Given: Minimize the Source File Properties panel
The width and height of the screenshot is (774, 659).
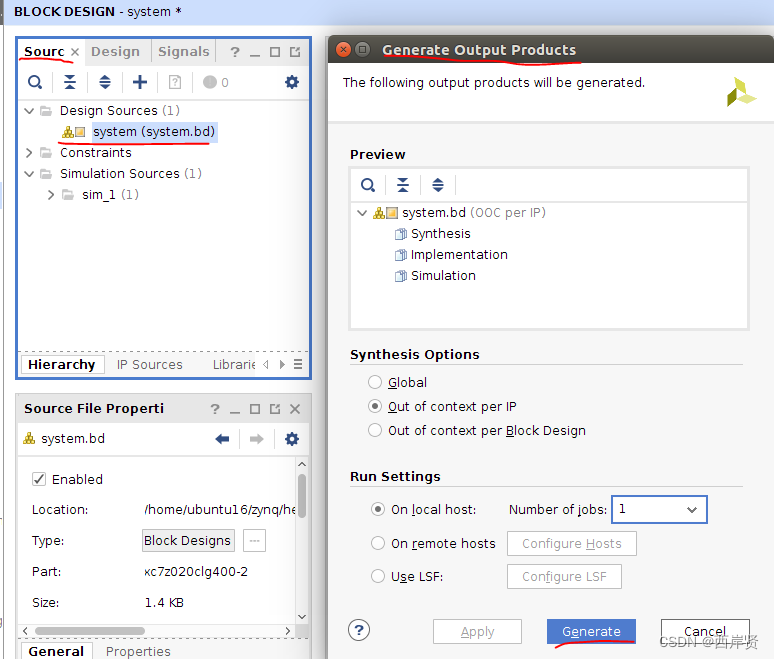Looking at the screenshot, I should 235,410.
